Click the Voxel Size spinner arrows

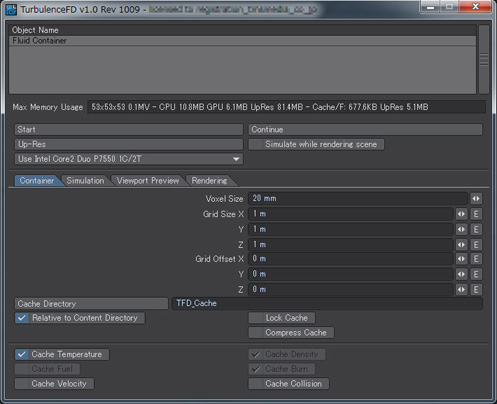tap(476, 199)
